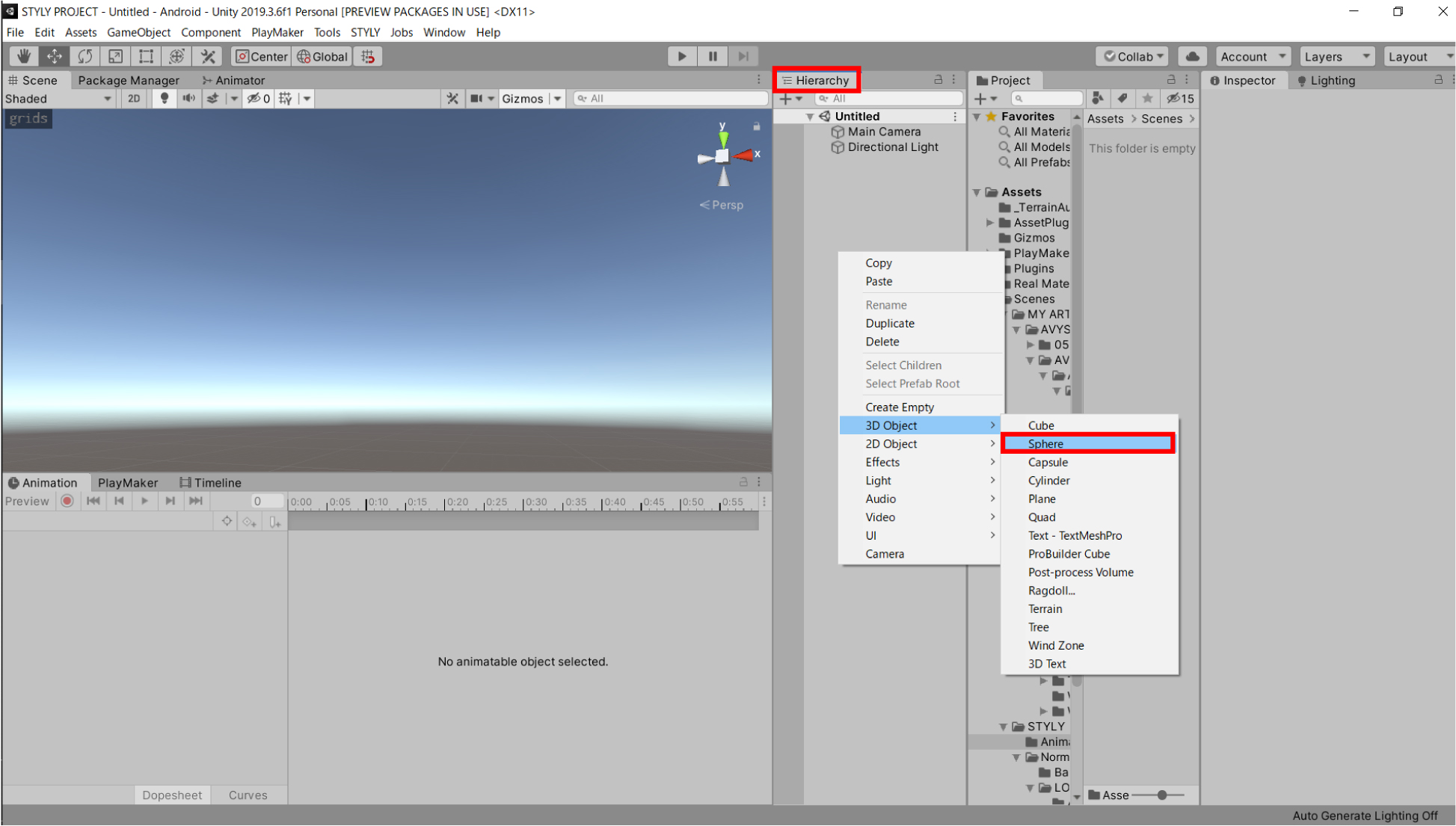Open the Shaded draw mode dropdown
The height and width of the screenshot is (826, 1456).
click(x=58, y=98)
